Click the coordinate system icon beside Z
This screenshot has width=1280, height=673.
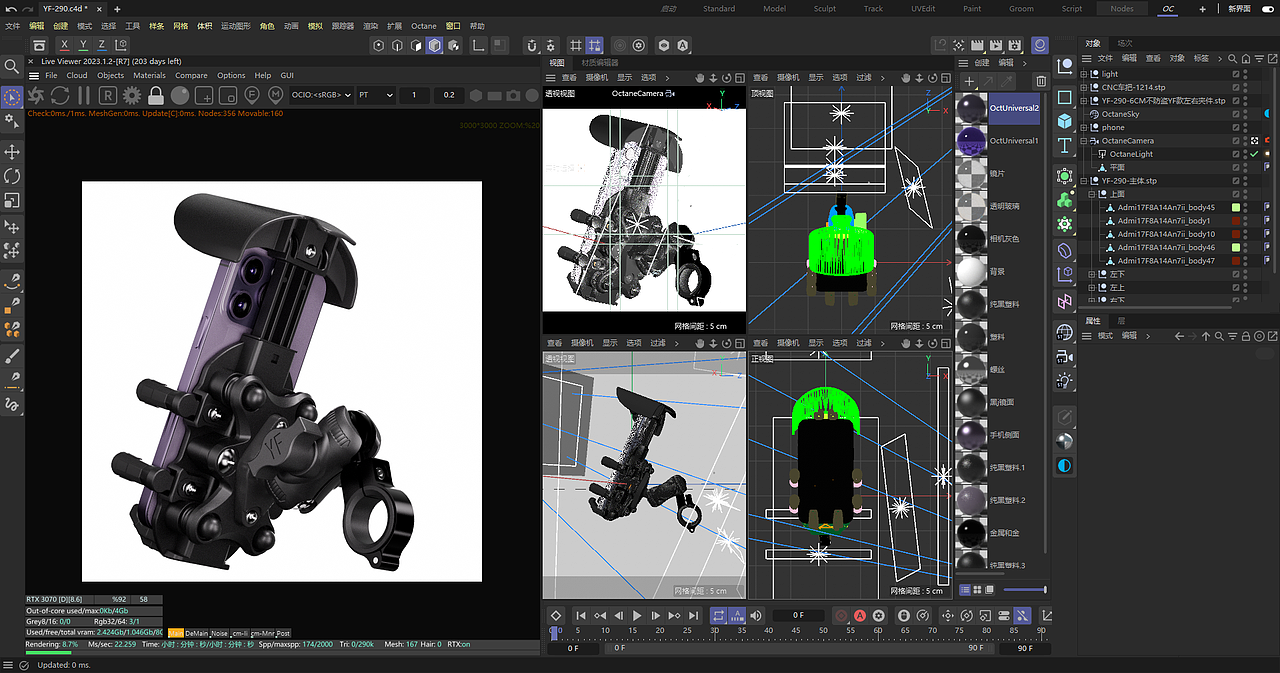coord(121,45)
